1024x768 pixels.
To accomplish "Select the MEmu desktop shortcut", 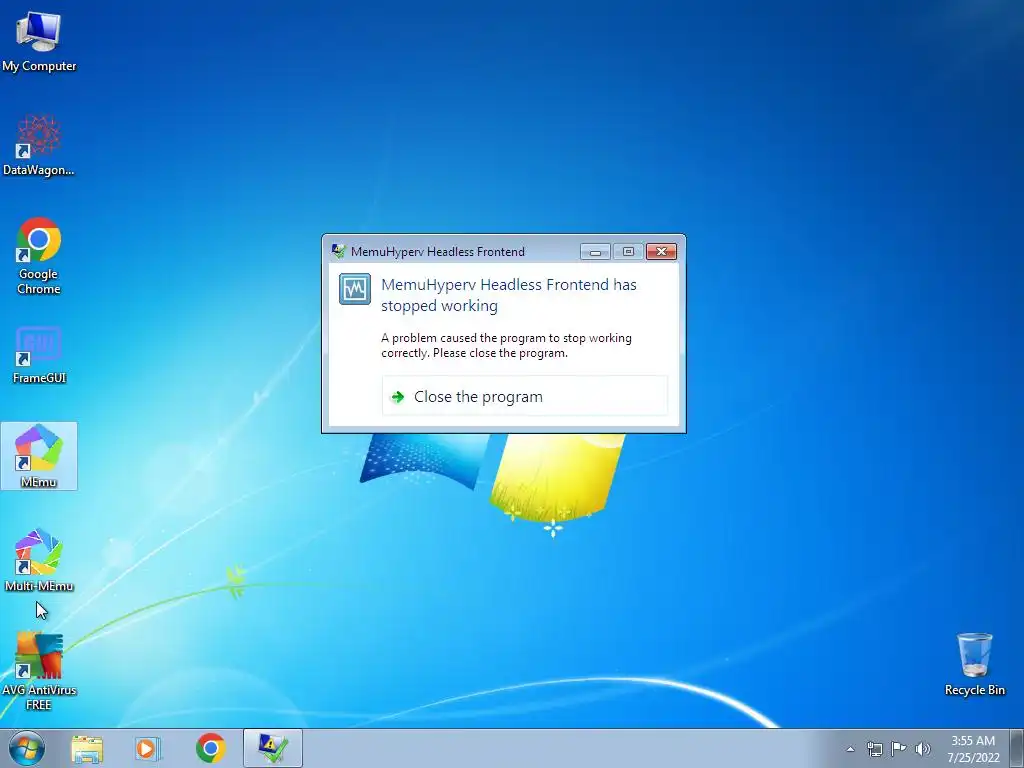I will pyautogui.click(x=39, y=456).
